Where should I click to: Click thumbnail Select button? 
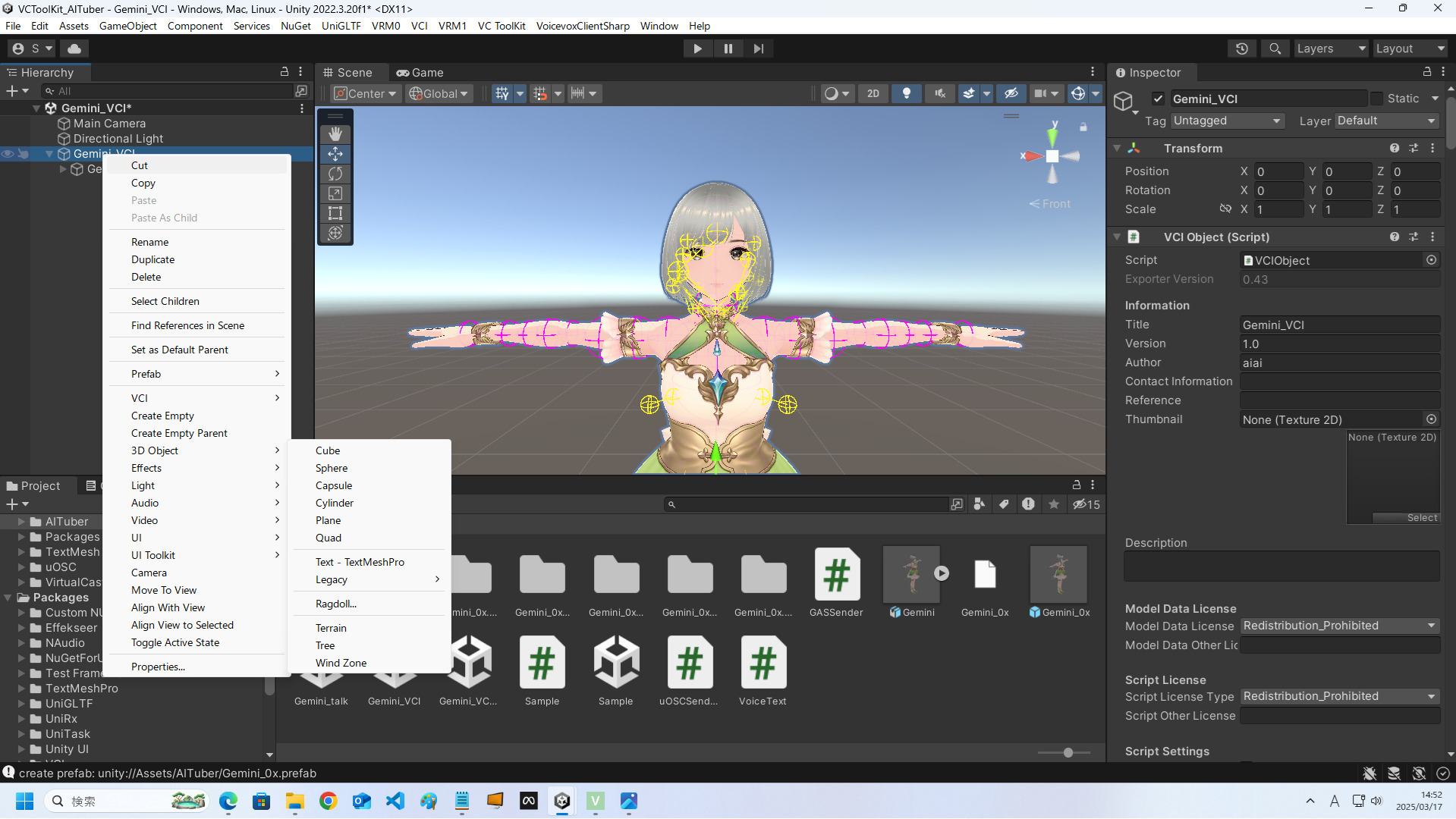1406,518
